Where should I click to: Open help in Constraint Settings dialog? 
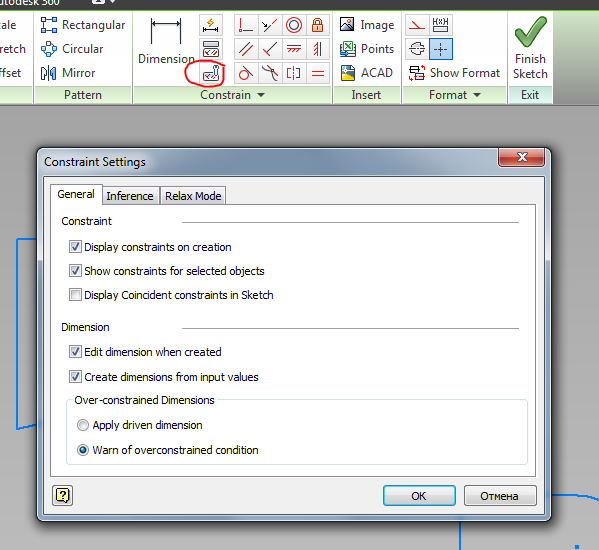point(62,495)
